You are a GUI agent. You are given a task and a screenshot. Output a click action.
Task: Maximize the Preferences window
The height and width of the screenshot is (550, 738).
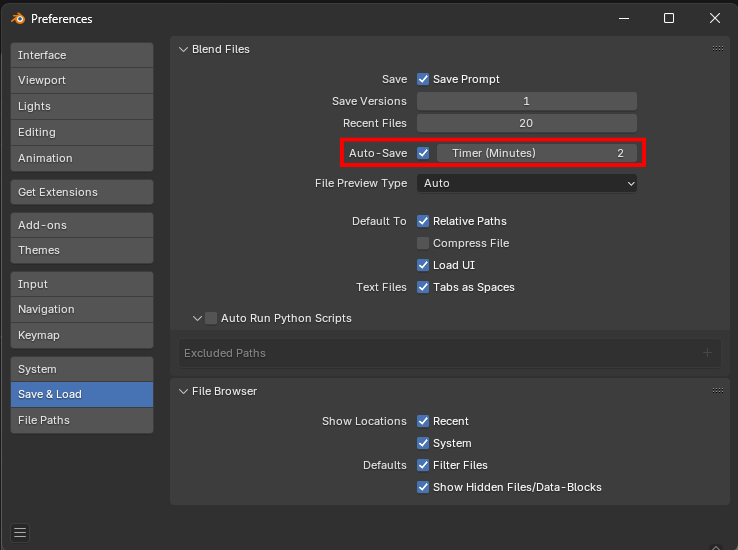click(669, 18)
